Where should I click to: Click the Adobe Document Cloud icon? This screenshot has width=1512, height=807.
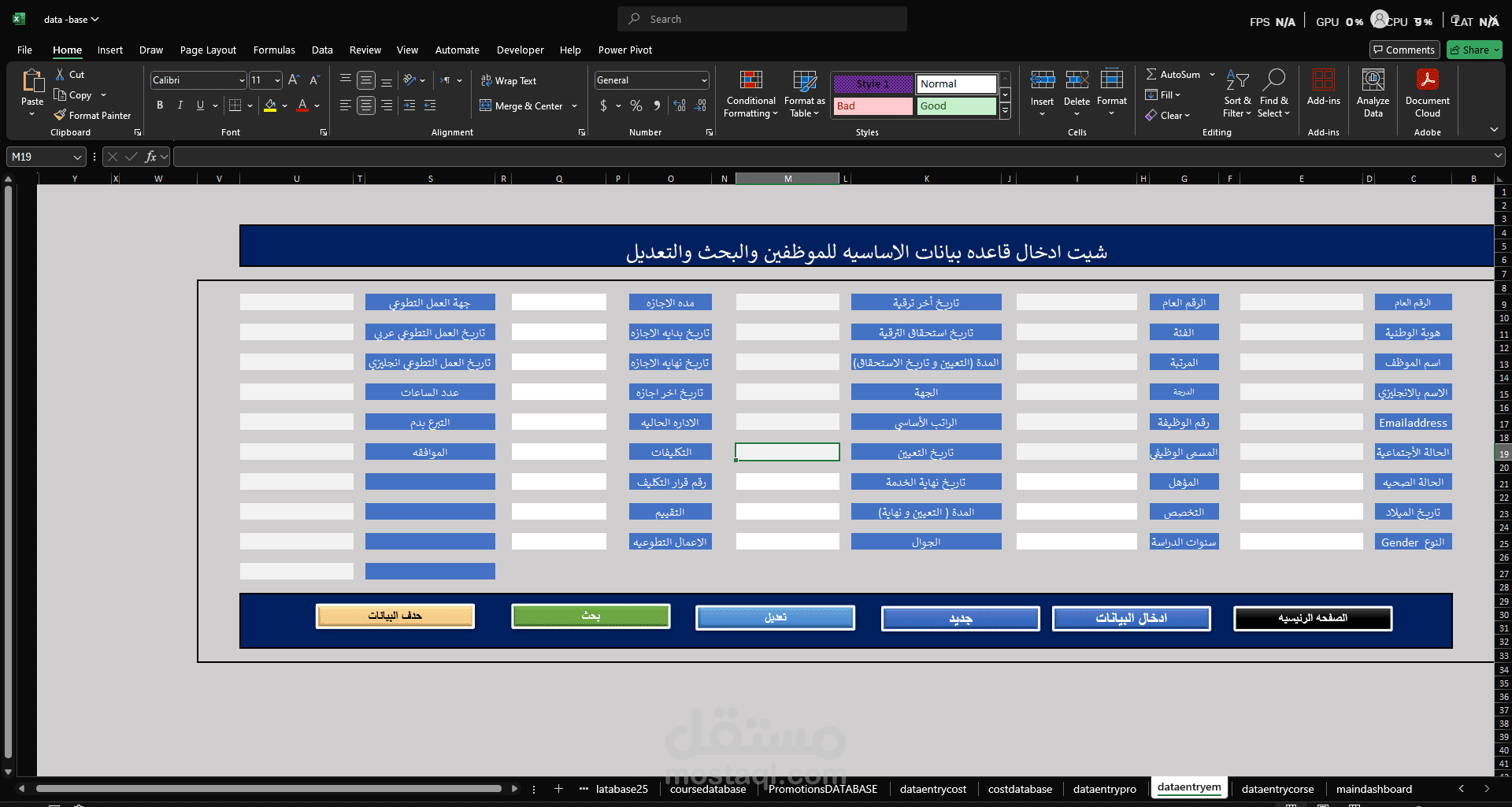pos(1427,80)
